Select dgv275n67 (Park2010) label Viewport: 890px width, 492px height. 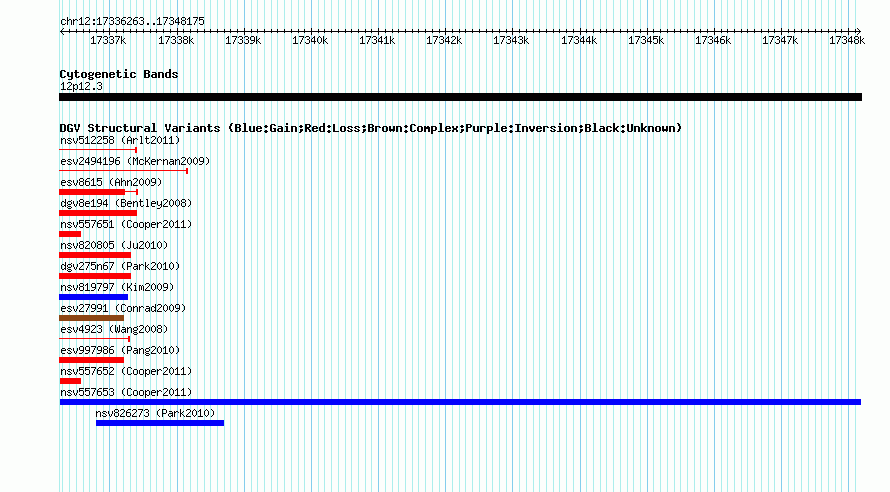(x=120, y=266)
